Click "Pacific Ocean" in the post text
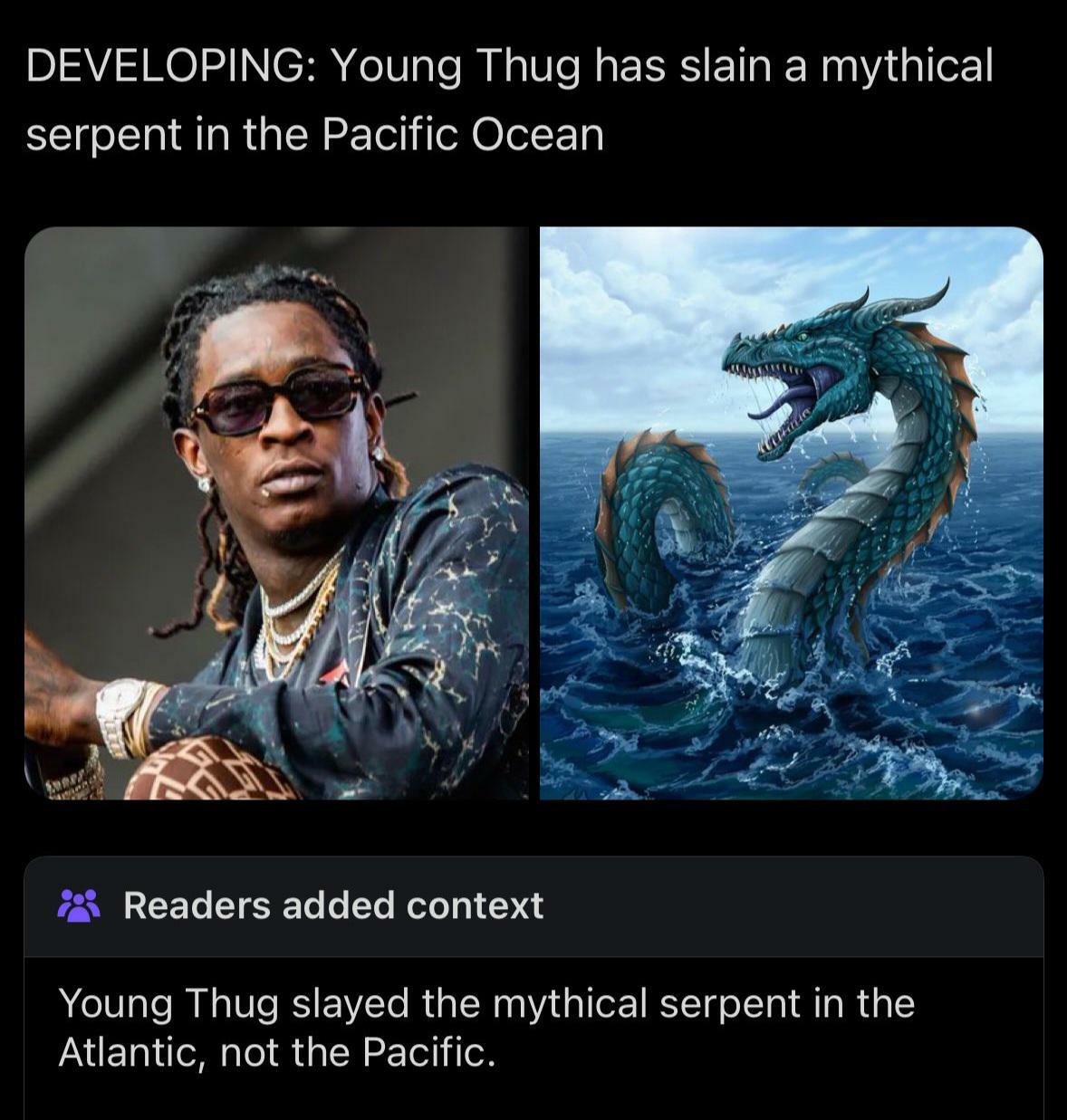1067x1120 pixels. 462,135
